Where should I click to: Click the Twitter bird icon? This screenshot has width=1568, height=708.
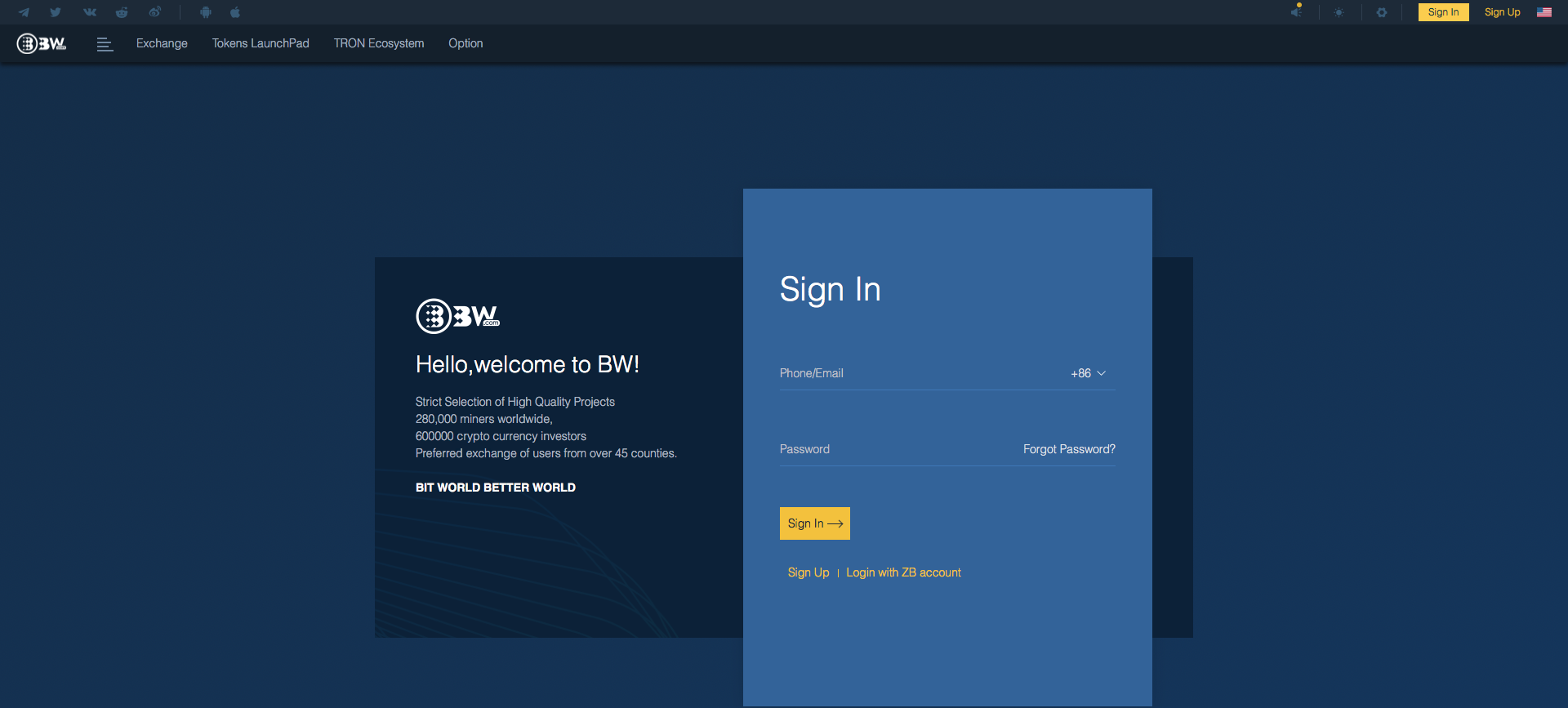click(x=56, y=12)
